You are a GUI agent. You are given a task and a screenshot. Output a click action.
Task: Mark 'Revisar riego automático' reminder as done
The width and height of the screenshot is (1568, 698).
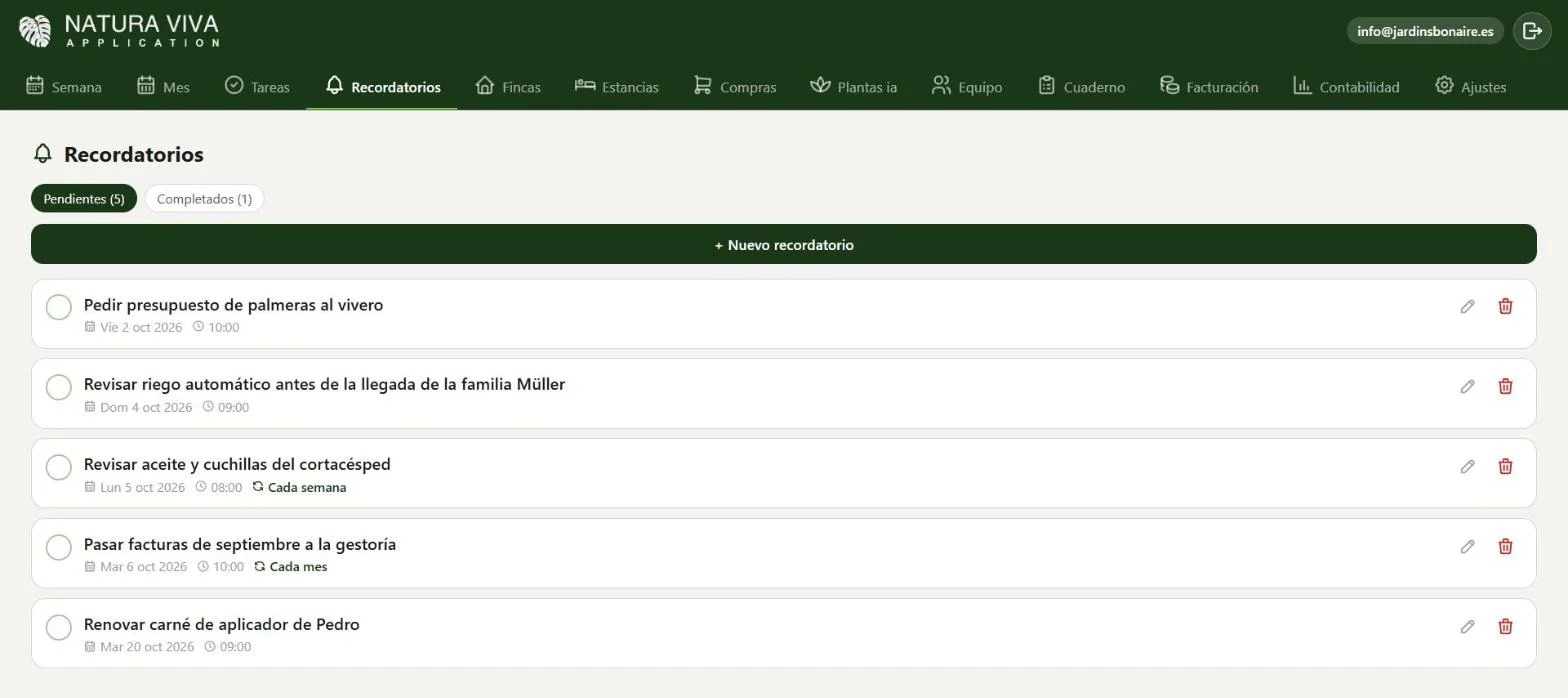pos(59,387)
